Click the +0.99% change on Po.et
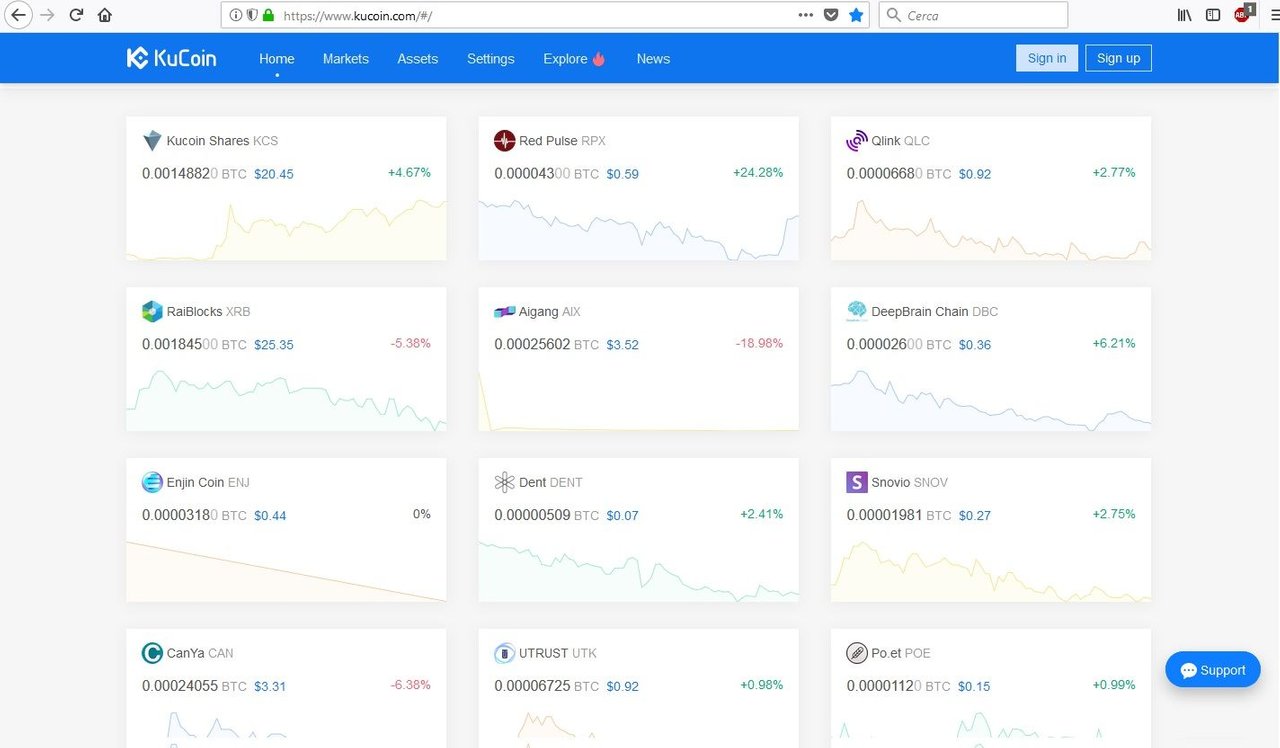Viewport: 1280px width, 748px height. pos(1114,685)
